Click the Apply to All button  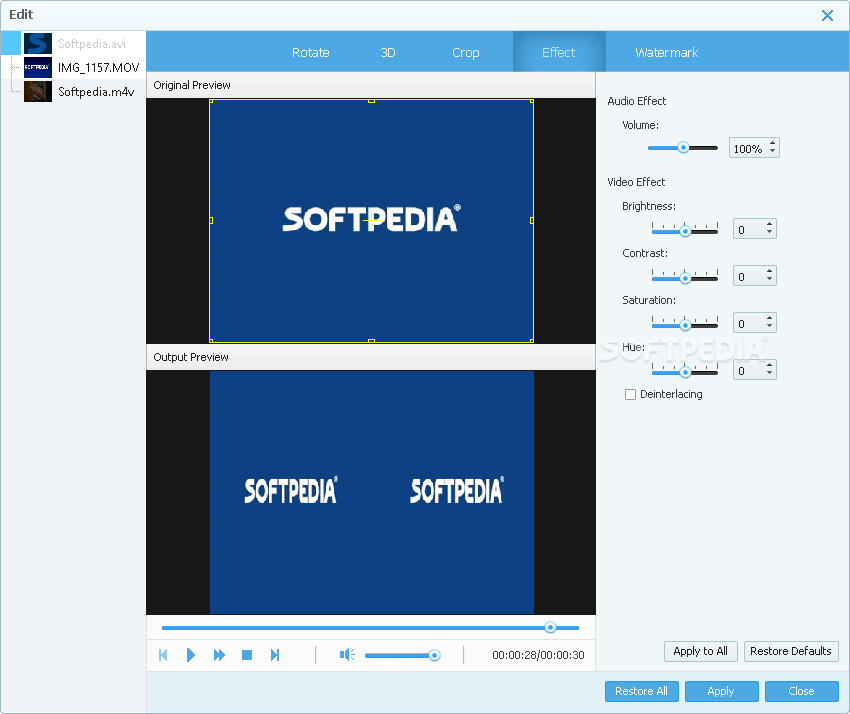pos(700,651)
